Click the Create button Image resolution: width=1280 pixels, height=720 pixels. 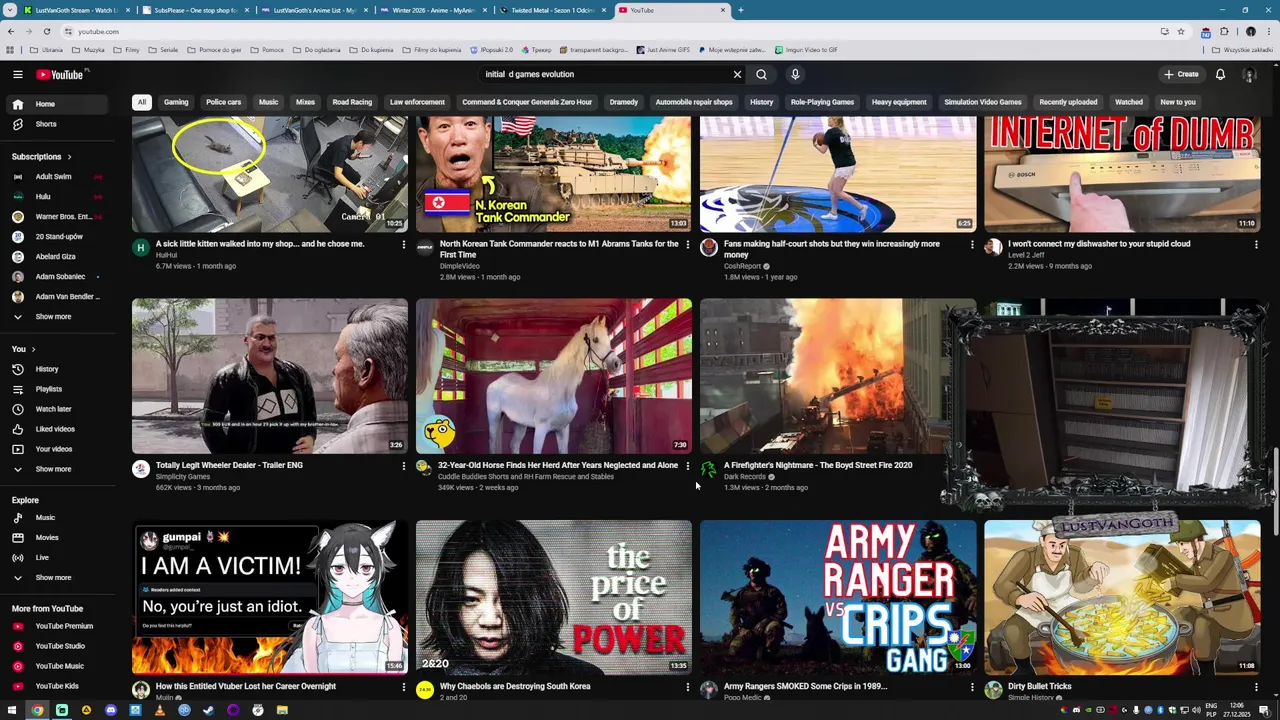coord(1180,74)
